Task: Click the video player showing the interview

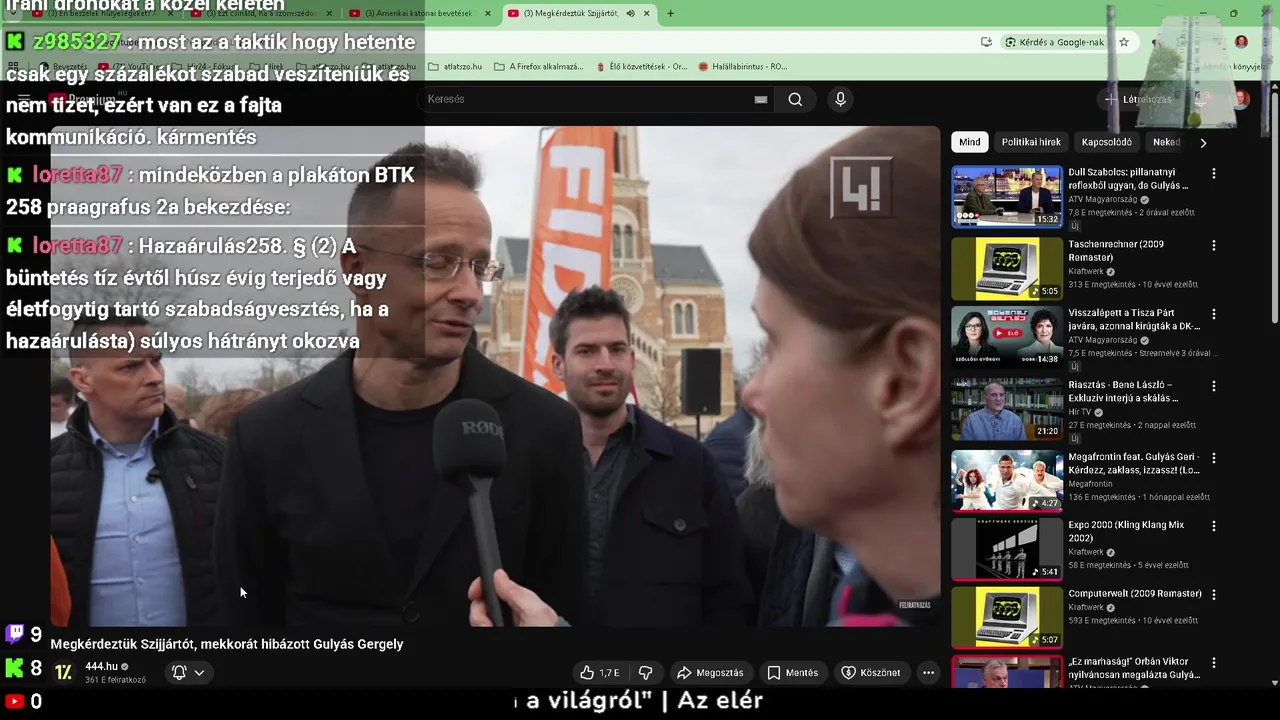Action: coord(495,376)
